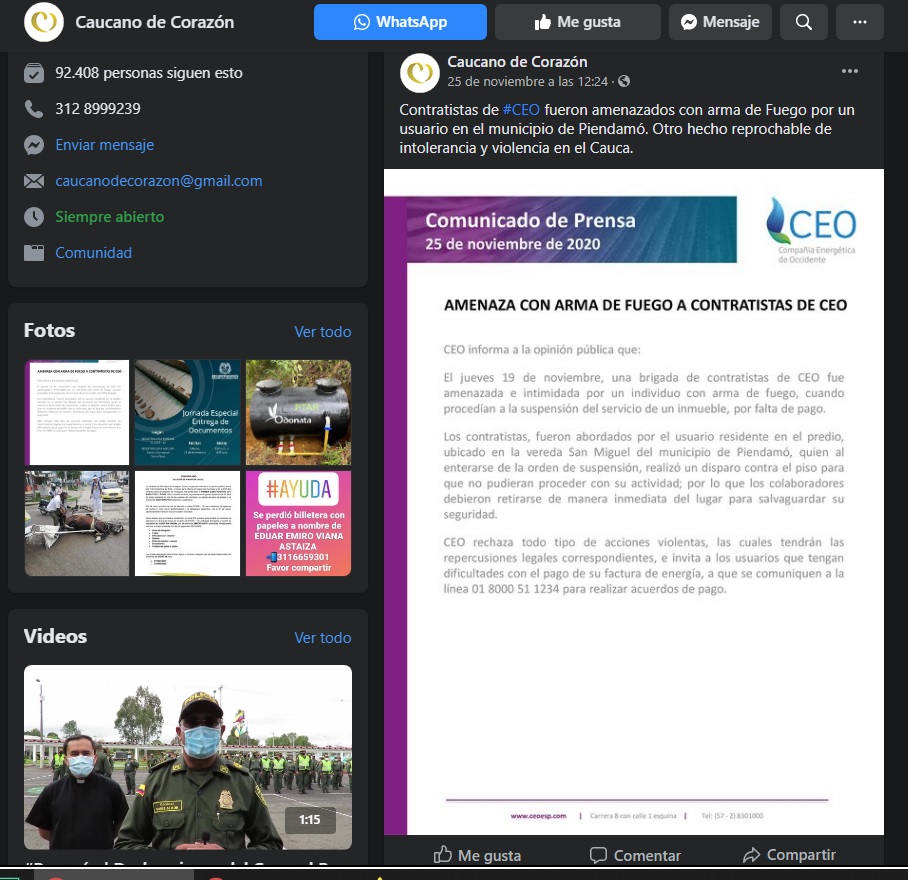Open the #CEO hashtag link
This screenshot has height=880, width=908.
(521, 110)
